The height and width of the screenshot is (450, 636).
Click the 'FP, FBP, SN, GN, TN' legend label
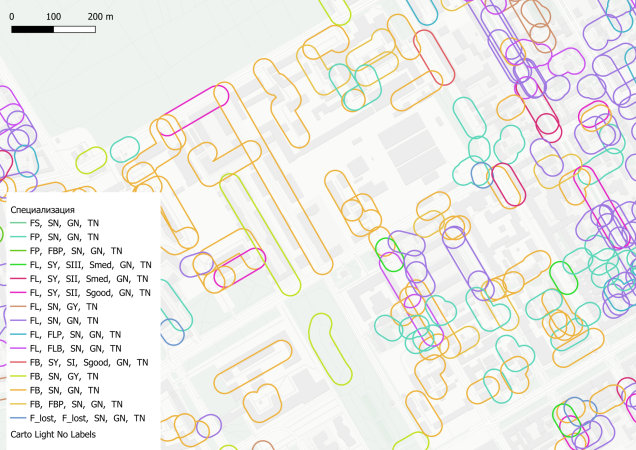76,251
